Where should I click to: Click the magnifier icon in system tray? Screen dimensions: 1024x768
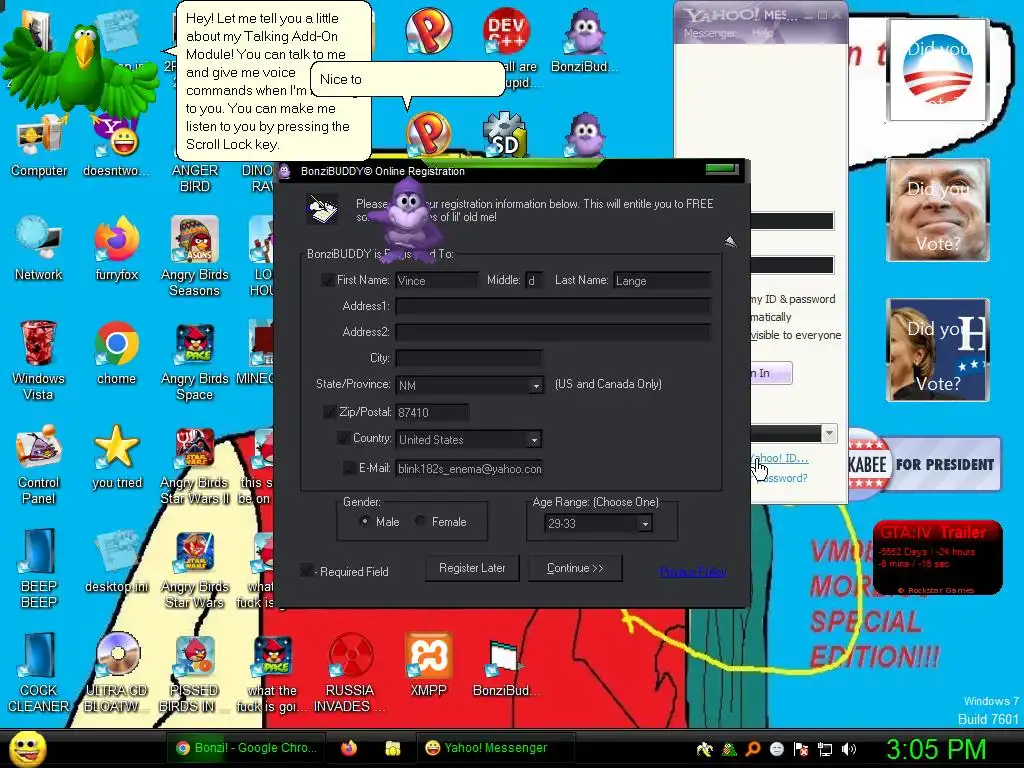tap(753, 749)
